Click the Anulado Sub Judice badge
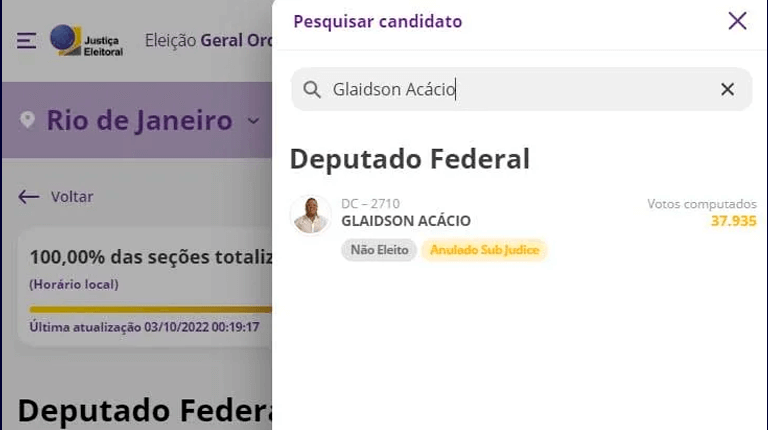768x430 pixels. tap(484, 250)
